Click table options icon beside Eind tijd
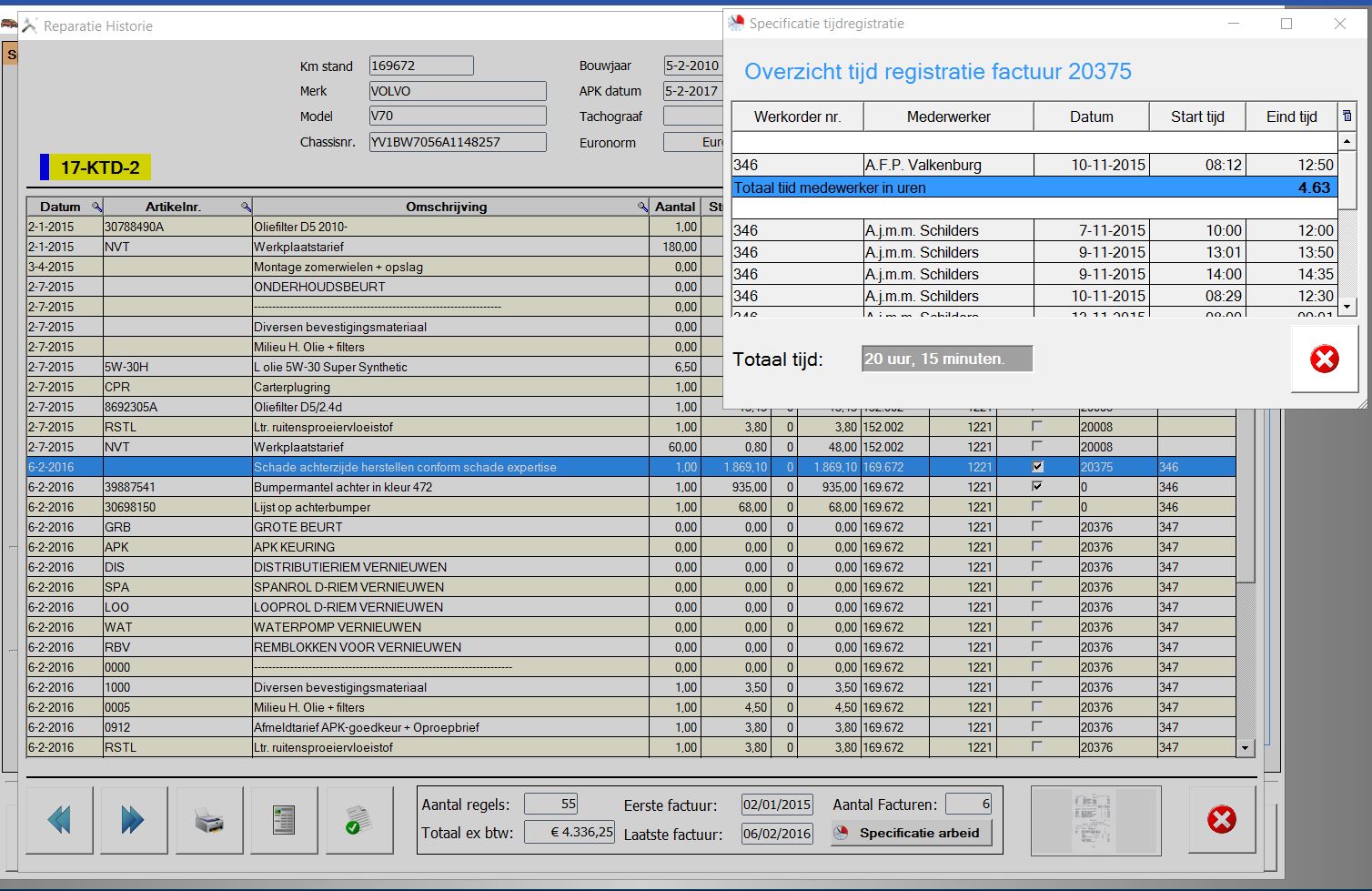The image size is (1372, 891). point(1347,116)
